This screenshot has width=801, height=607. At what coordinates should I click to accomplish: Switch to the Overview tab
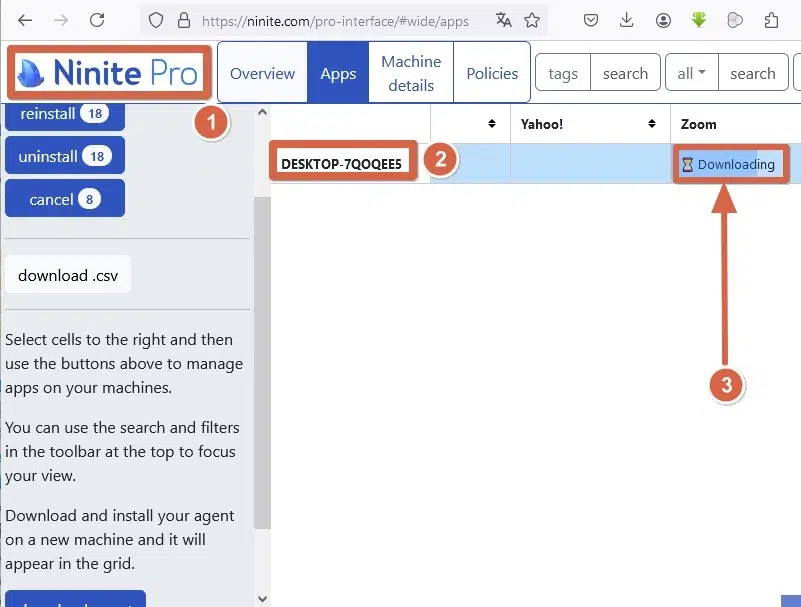(x=263, y=73)
